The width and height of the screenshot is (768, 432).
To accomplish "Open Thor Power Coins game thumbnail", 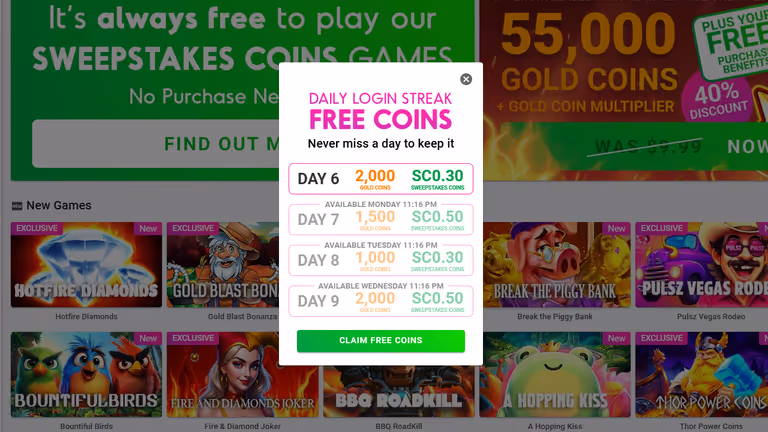I will point(701,375).
